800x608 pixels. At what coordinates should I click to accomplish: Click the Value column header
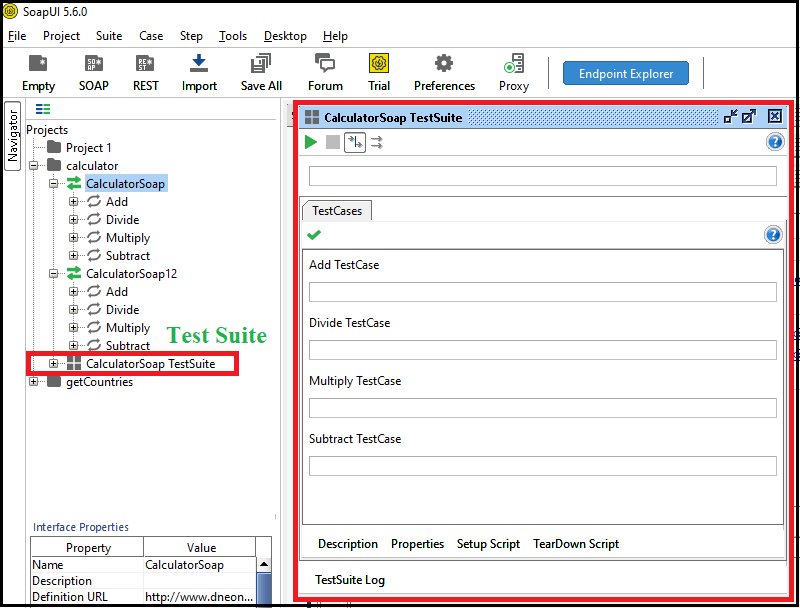(x=201, y=547)
